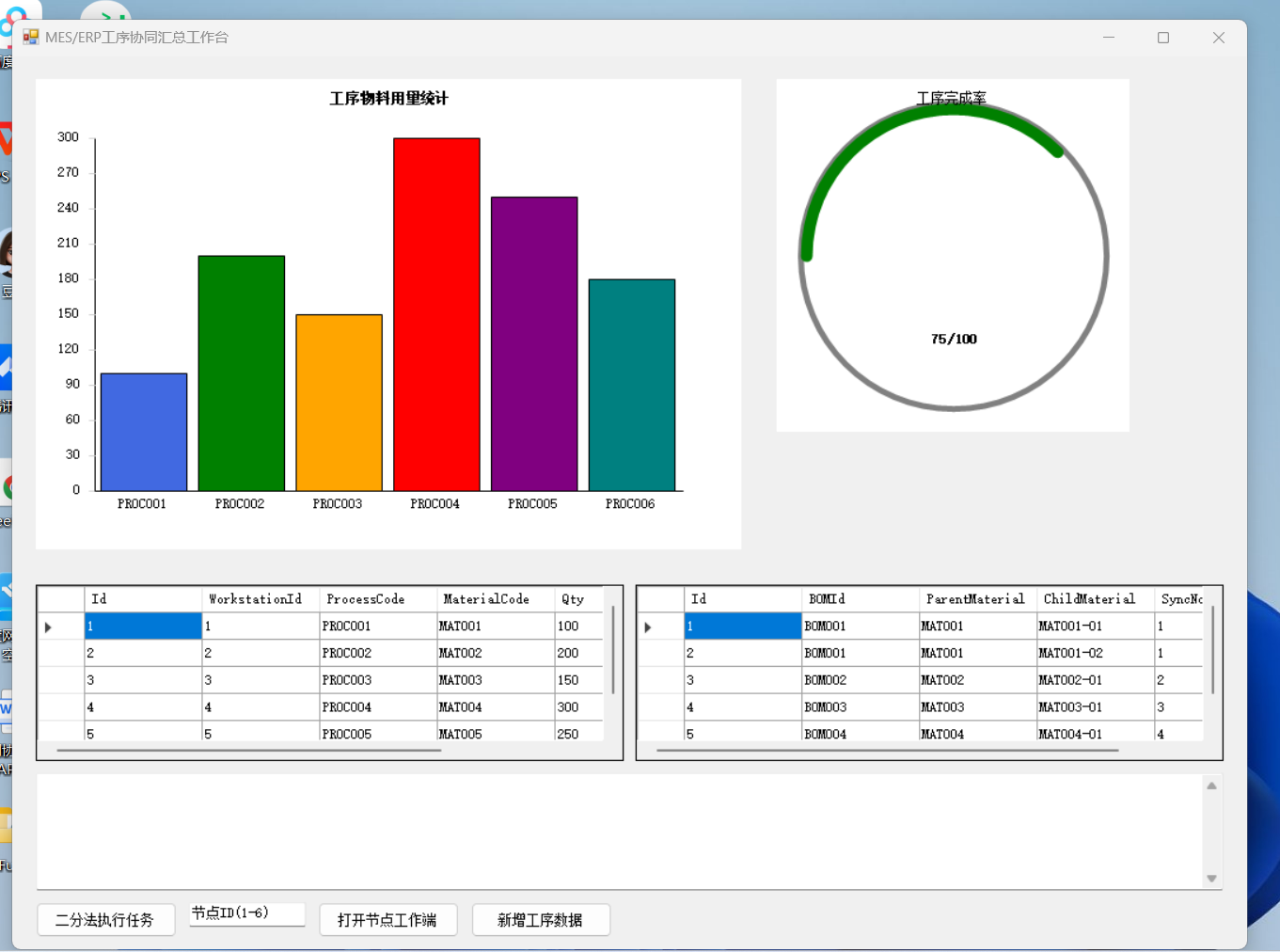The height and width of the screenshot is (952, 1280).
Task: Select the PROC001 cell in the left table
Action: point(378,626)
